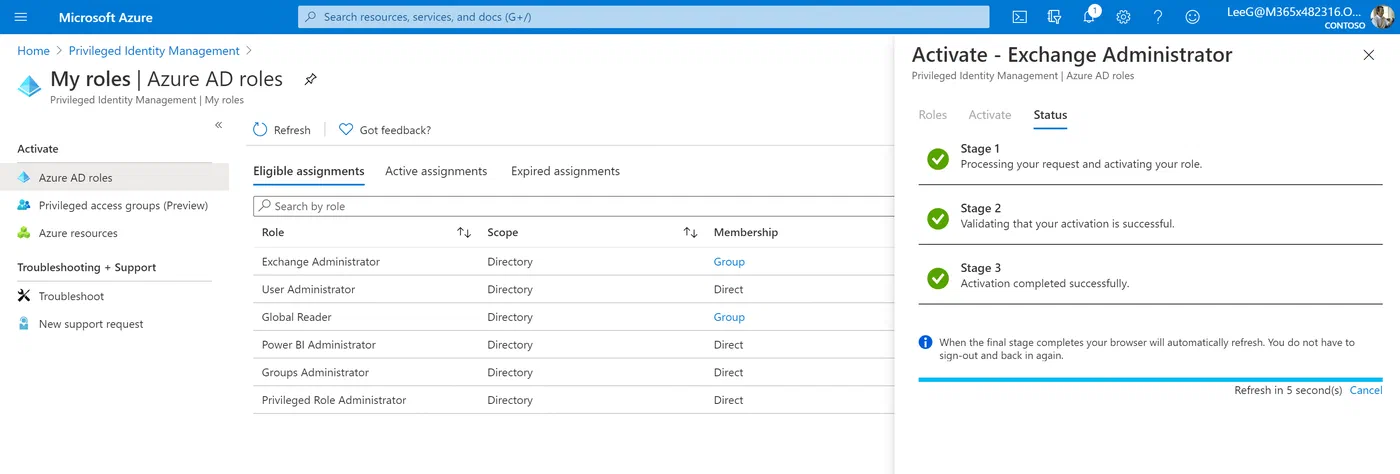Open the hamburger portal menu
Screen dimensions: 1400x474
pyautogui.click(x=21, y=17)
